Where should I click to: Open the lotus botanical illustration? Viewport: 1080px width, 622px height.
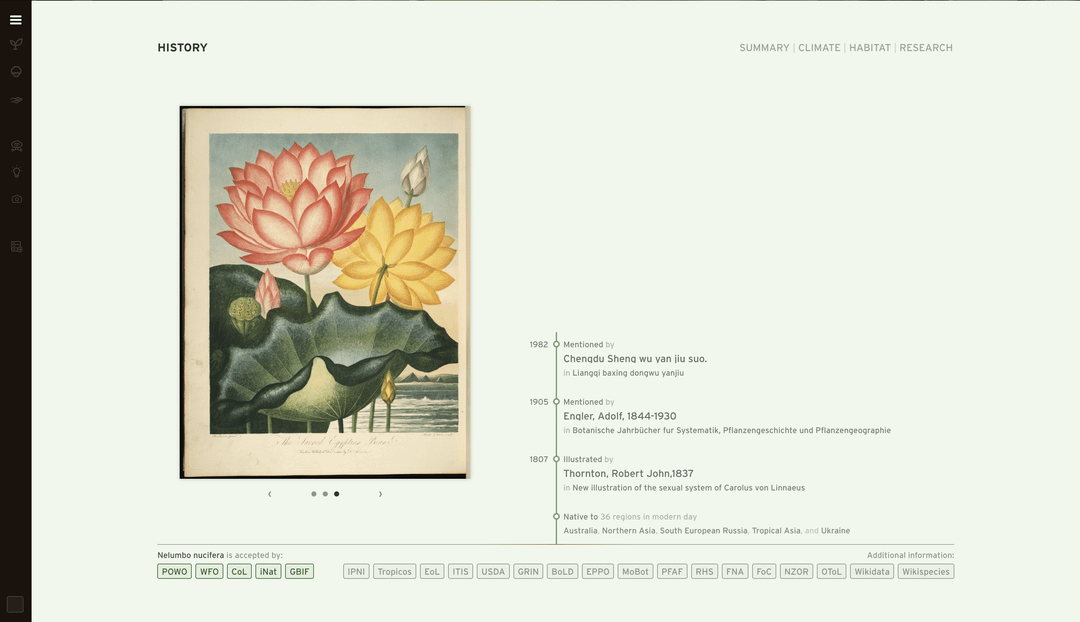click(324, 292)
